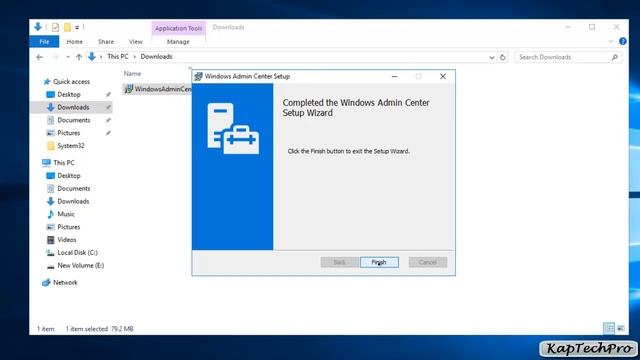Click Downloads in the address path
The width and height of the screenshot is (640, 360).
(156, 57)
